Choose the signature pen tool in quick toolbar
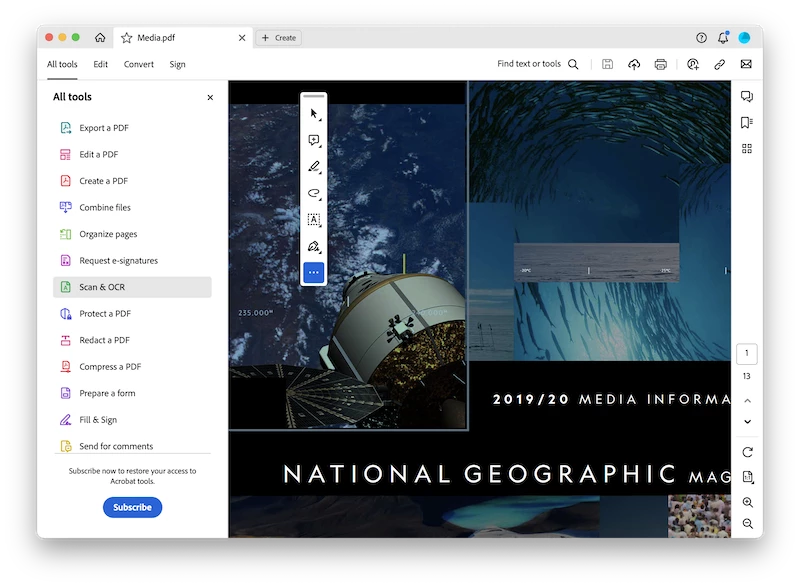Image resolution: width=800 pixels, height=587 pixels. click(x=314, y=247)
